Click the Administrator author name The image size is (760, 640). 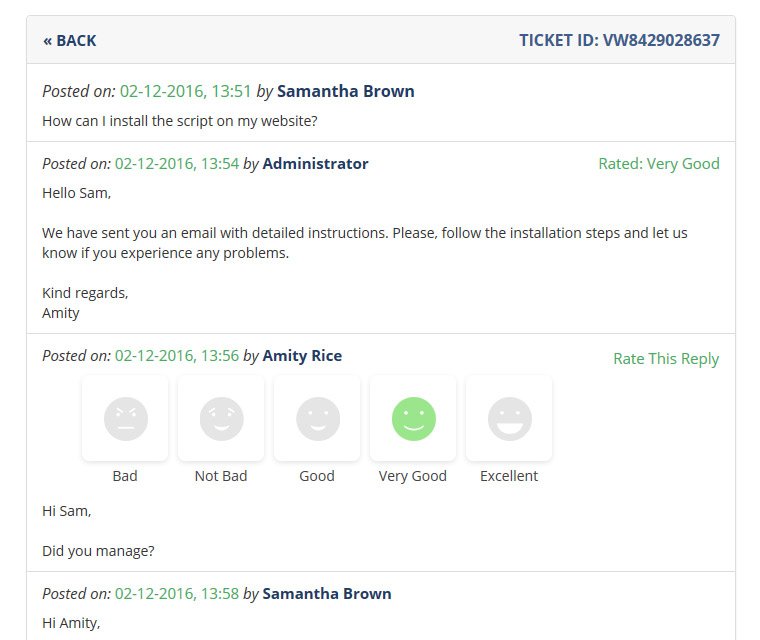coord(315,164)
